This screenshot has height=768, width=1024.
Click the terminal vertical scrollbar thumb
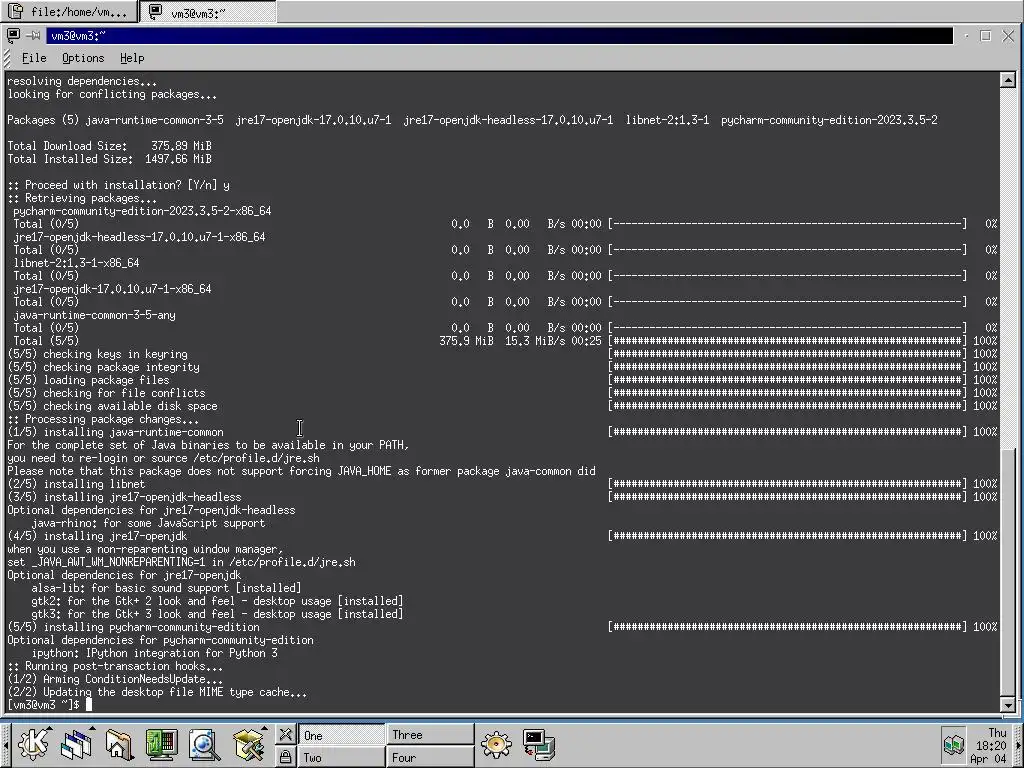1008,573
